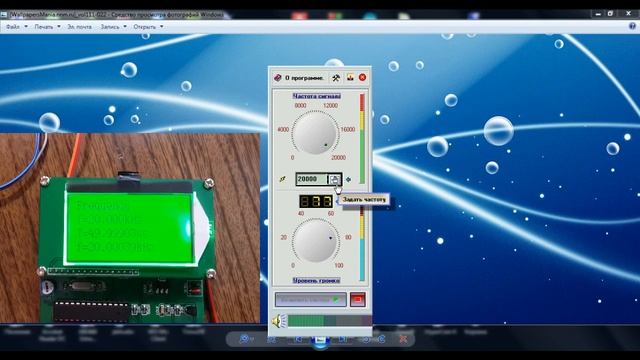
Task: Click the volume level meter bar
Action: coord(362,244)
